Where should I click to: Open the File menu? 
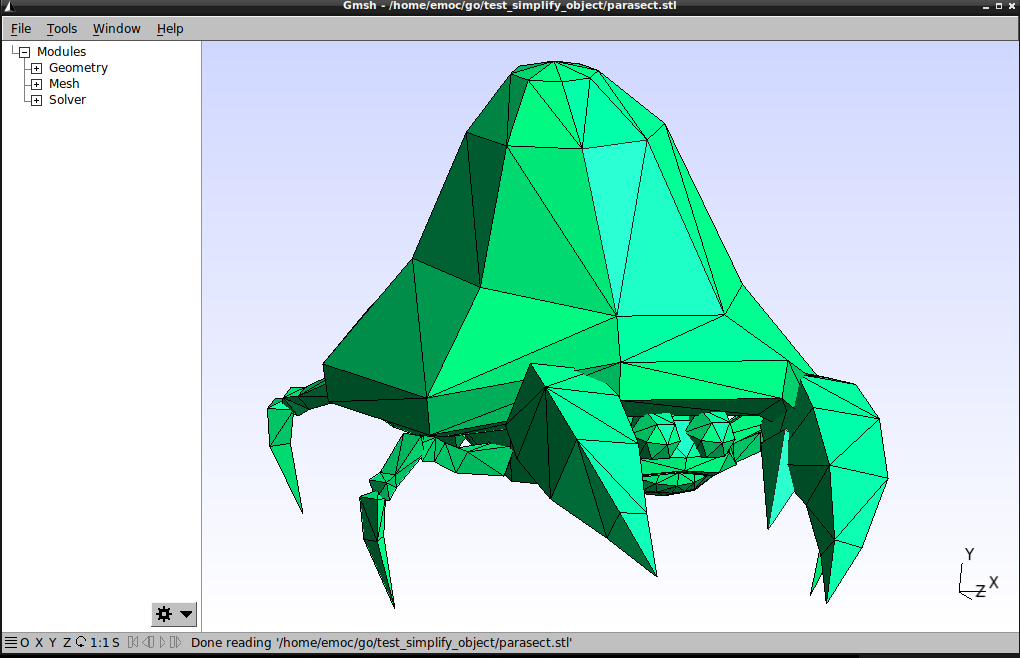click(x=21, y=28)
